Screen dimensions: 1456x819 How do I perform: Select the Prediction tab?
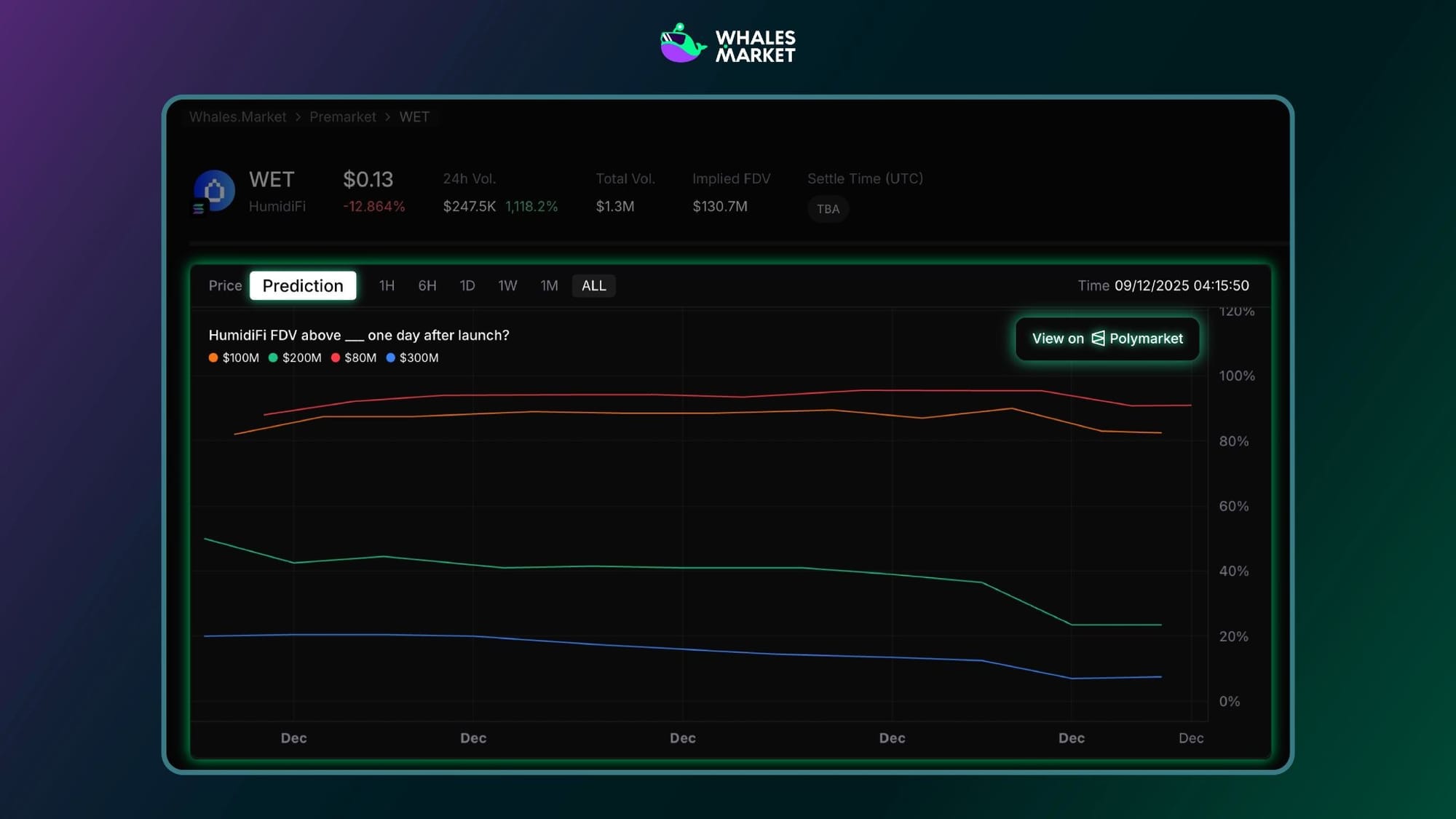coord(303,285)
